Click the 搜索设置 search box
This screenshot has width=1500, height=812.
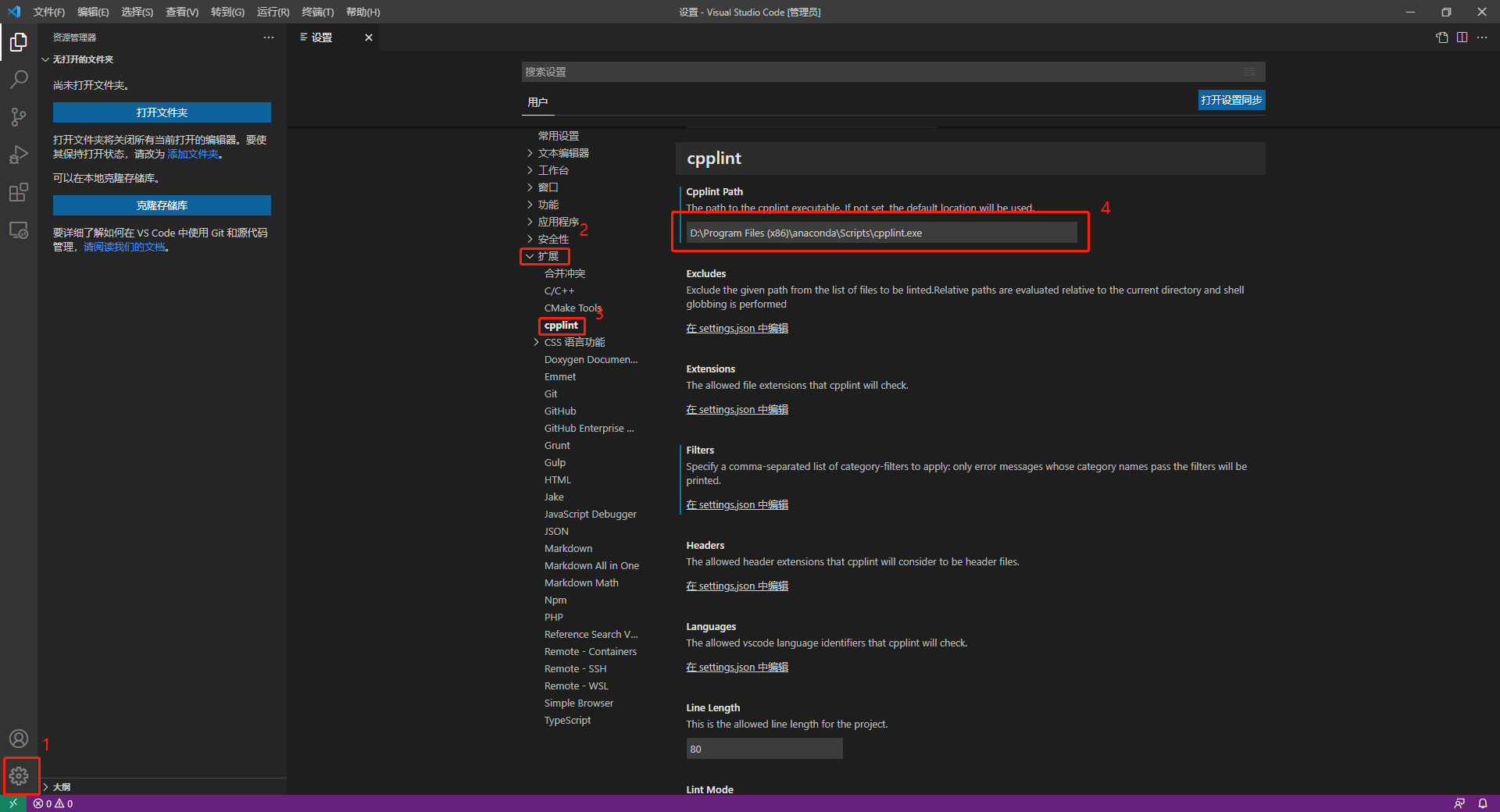point(893,72)
